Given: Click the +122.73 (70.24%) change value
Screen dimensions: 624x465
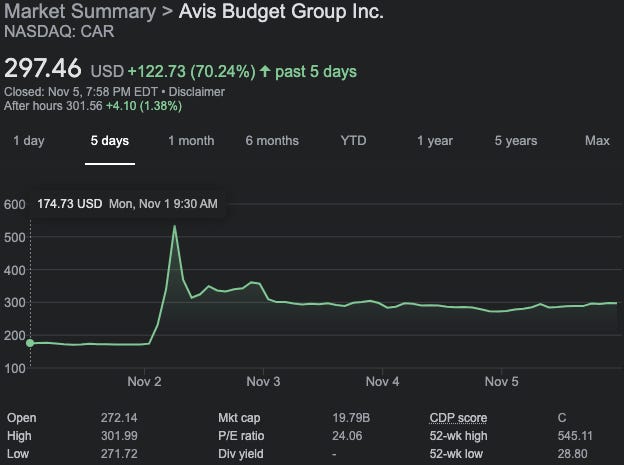Looking at the screenshot, I should [191, 72].
